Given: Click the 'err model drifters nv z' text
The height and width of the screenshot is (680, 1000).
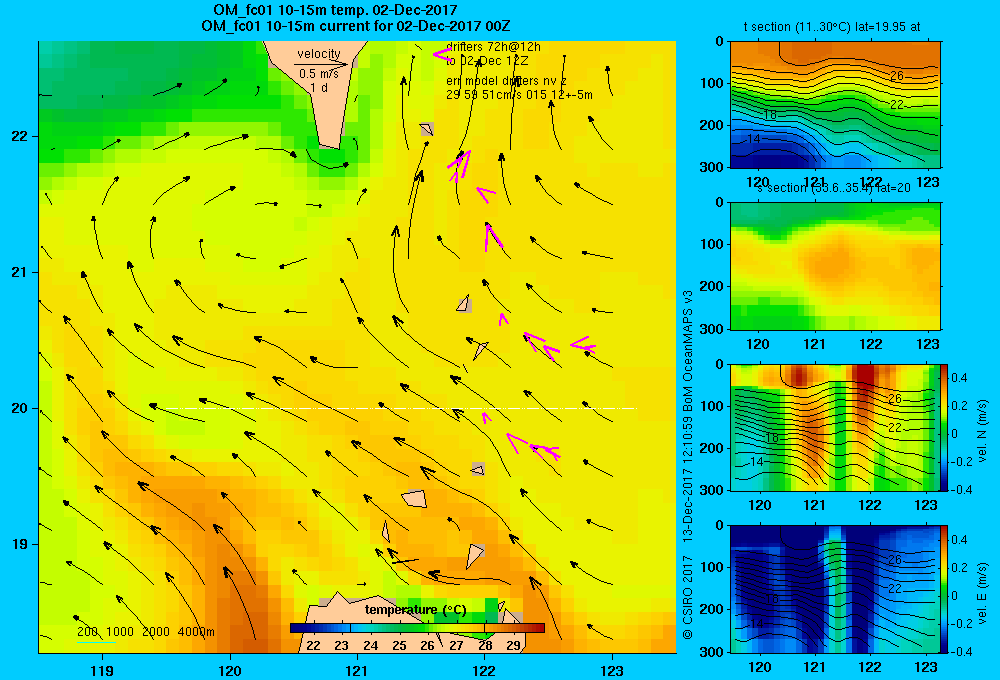Looking at the screenshot, I should pyautogui.click(x=506, y=81).
